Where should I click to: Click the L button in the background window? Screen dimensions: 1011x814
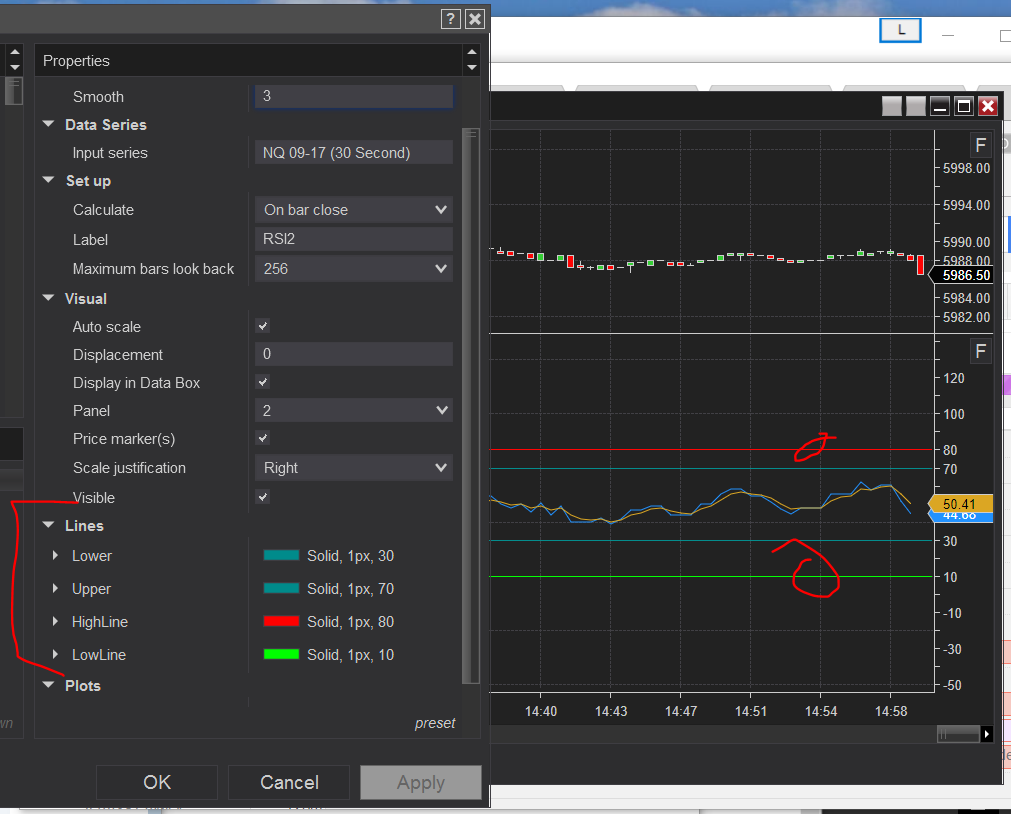coord(900,30)
